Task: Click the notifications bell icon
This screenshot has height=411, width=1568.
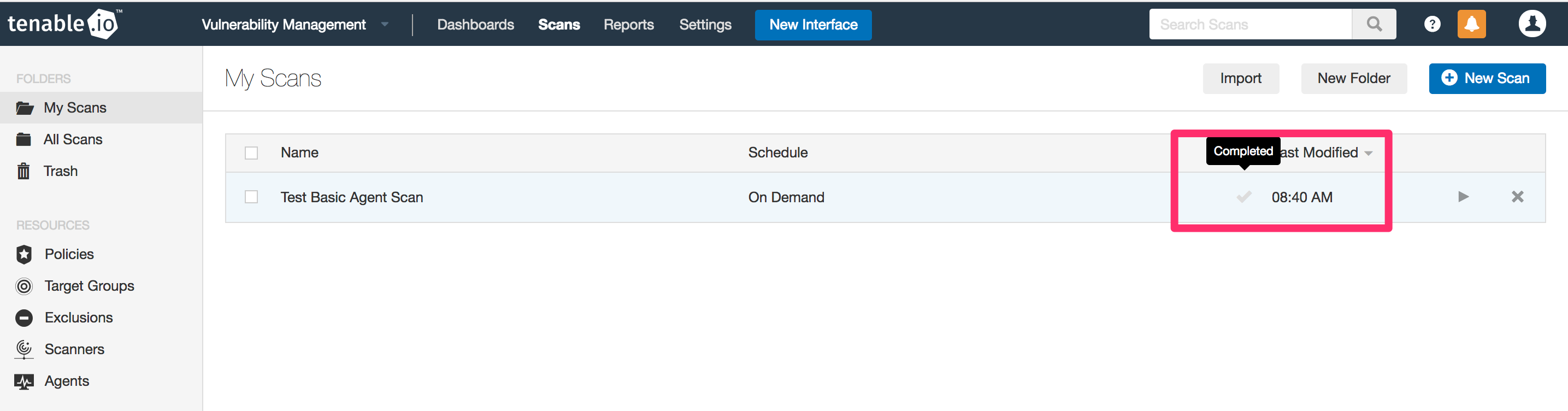Action: tap(1471, 25)
